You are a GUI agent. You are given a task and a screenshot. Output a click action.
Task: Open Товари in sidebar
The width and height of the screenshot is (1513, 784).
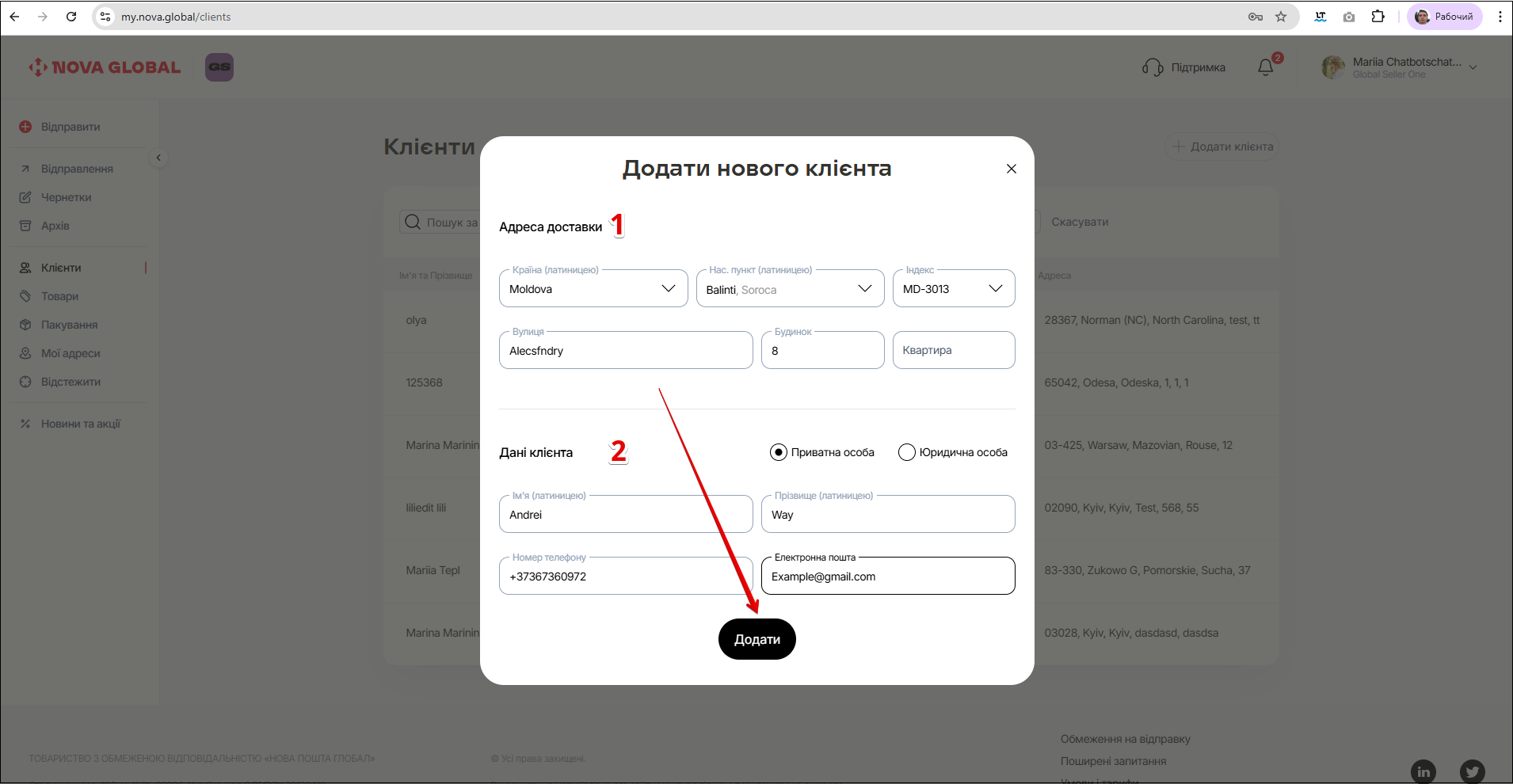pyautogui.click(x=59, y=296)
